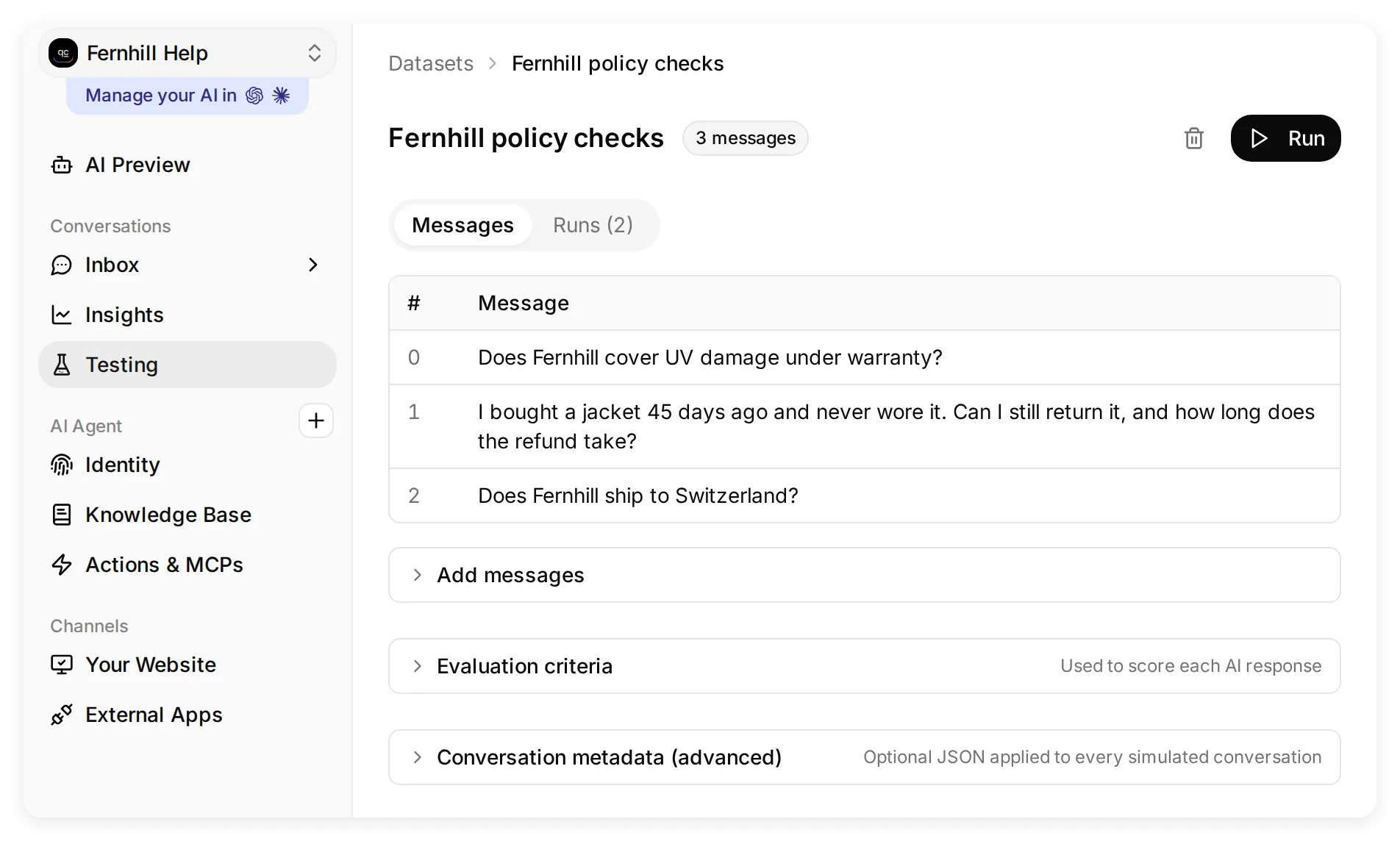Switch to the Messages tab
1400x841 pixels.
463,225
